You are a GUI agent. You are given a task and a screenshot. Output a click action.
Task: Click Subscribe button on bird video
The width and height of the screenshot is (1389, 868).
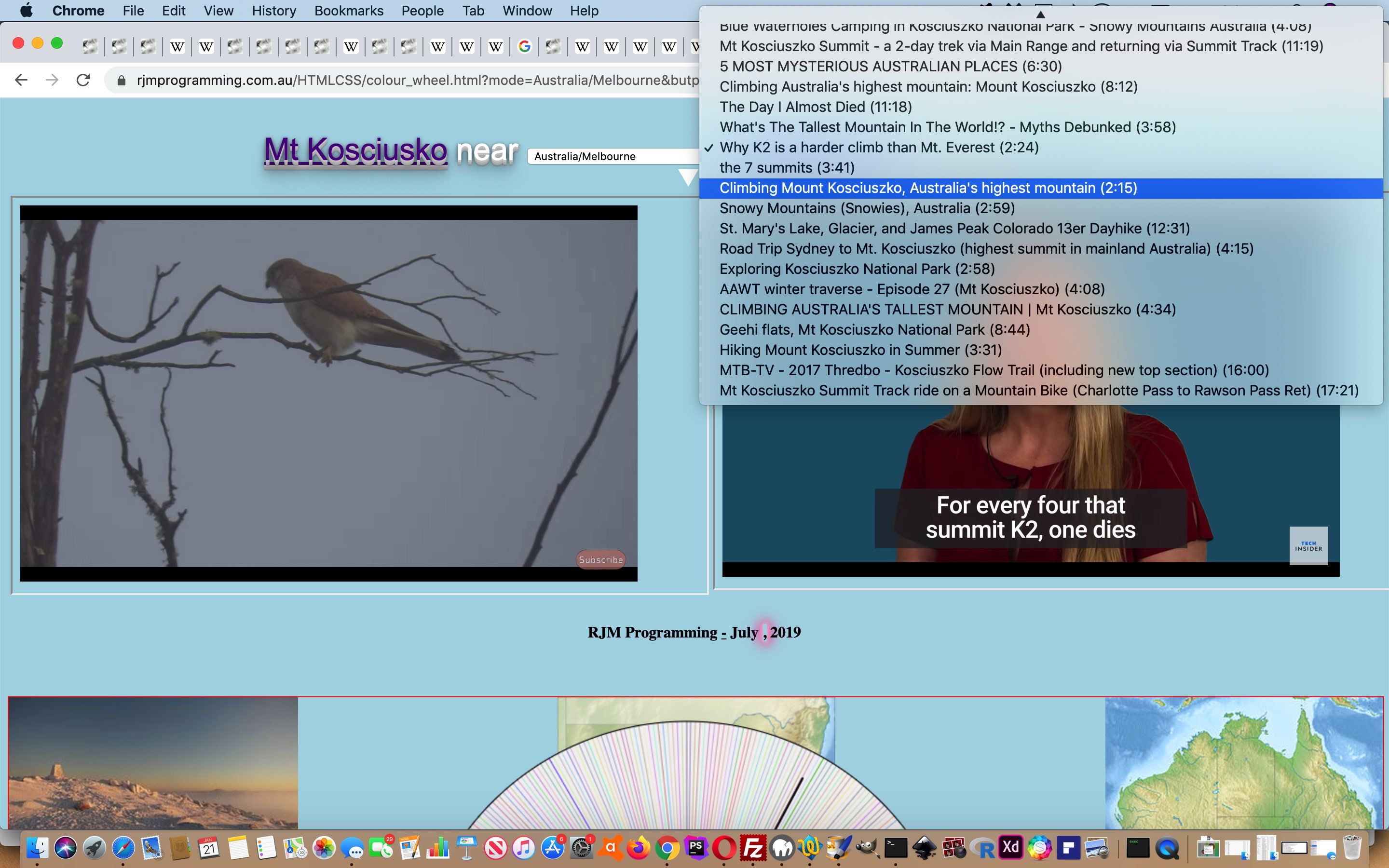click(x=600, y=560)
